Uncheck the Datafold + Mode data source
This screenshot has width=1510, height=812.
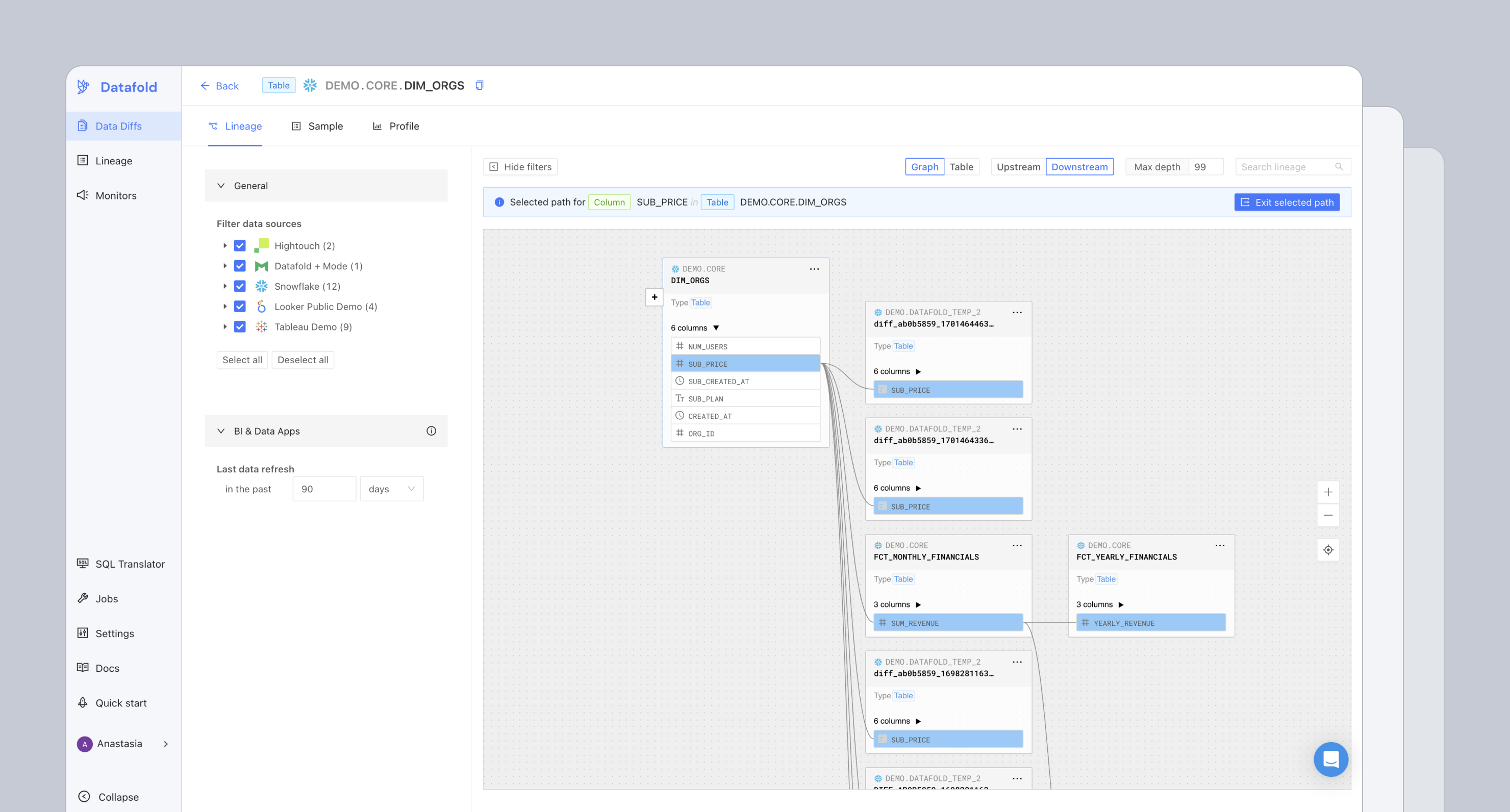[x=240, y=266]
